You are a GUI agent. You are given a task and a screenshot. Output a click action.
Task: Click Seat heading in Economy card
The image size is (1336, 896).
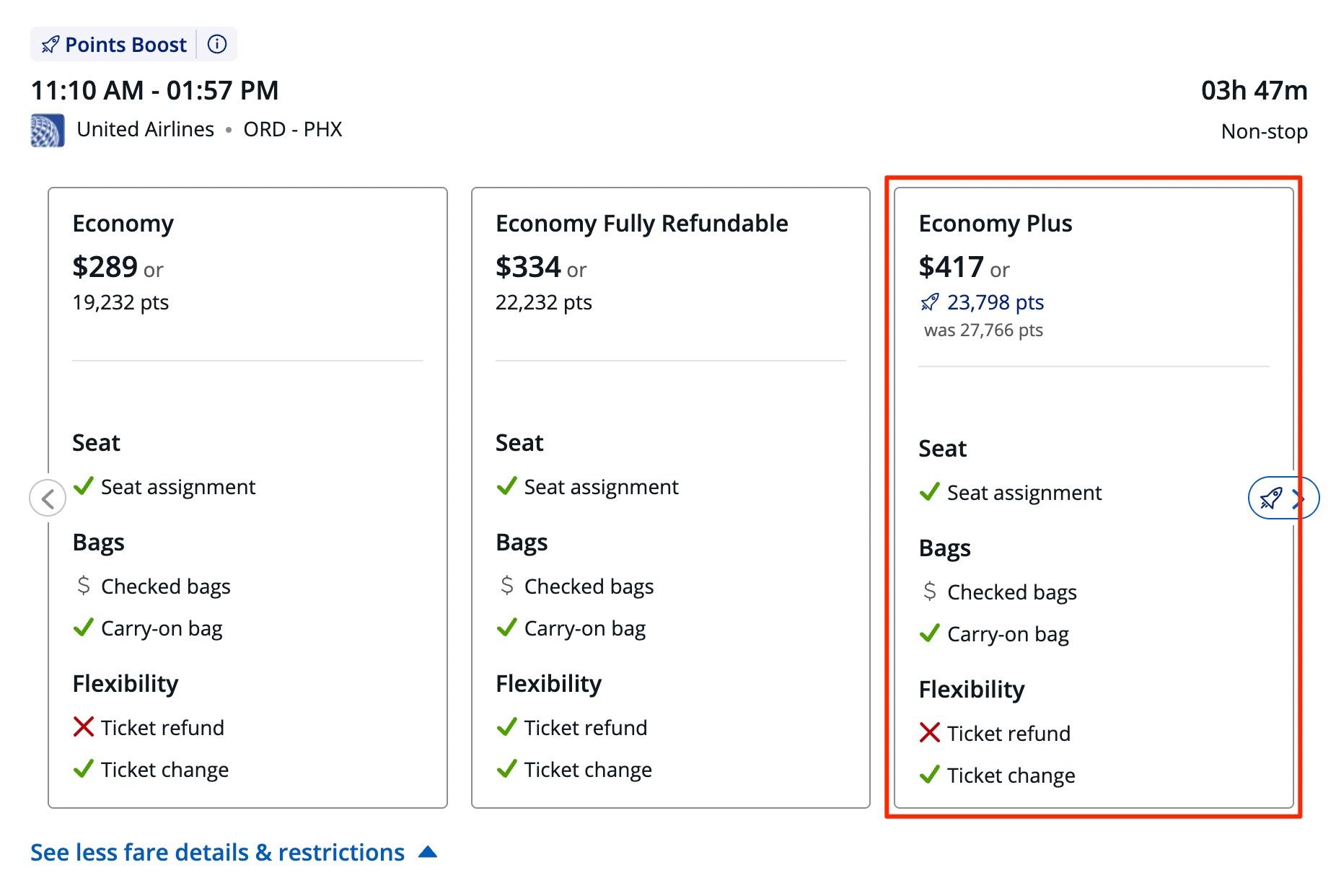(x=96, y=442)
